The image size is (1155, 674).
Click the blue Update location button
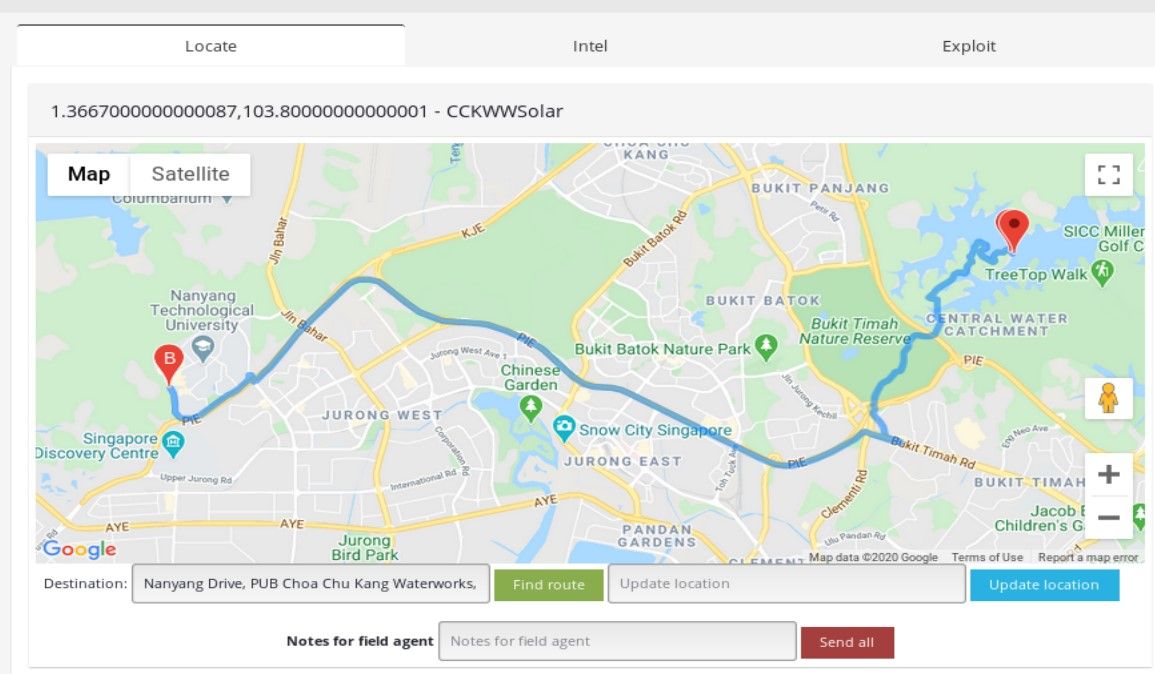click(x=1044, y=585)
